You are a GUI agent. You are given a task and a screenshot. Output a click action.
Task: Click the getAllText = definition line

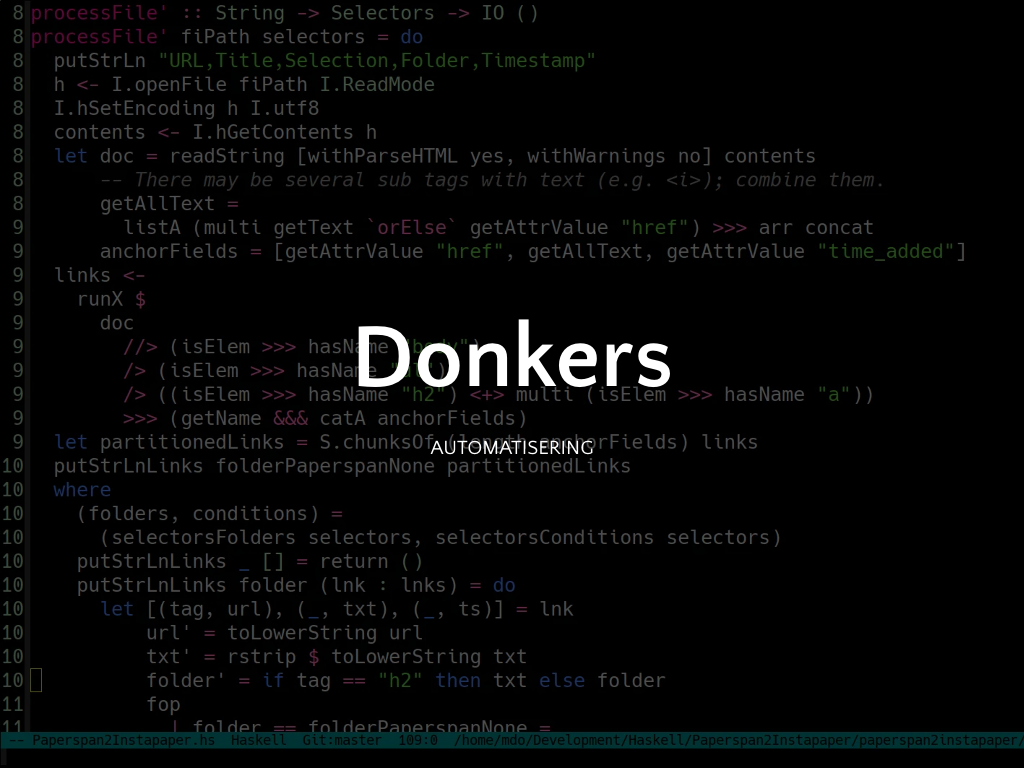click(169, 204)
